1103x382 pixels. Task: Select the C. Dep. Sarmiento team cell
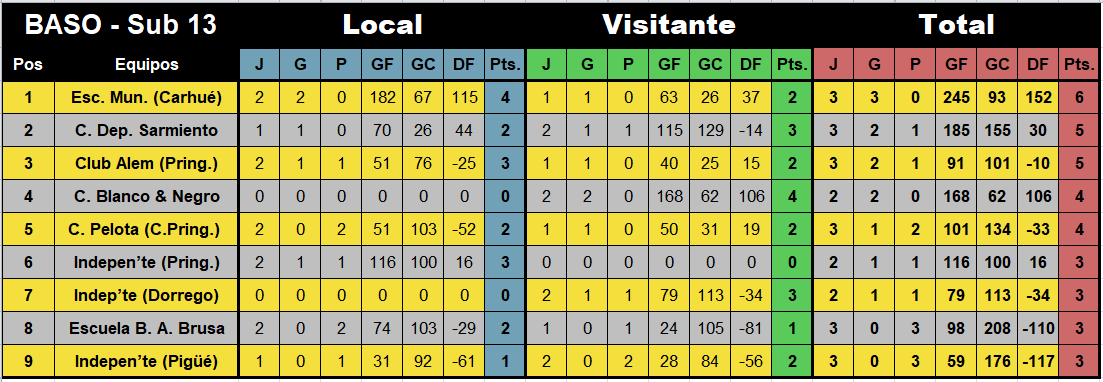tap(147, 131)
